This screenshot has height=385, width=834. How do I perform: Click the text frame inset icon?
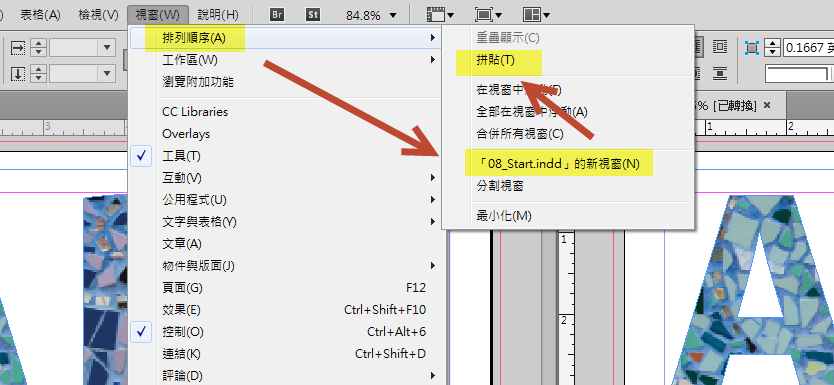752,48
